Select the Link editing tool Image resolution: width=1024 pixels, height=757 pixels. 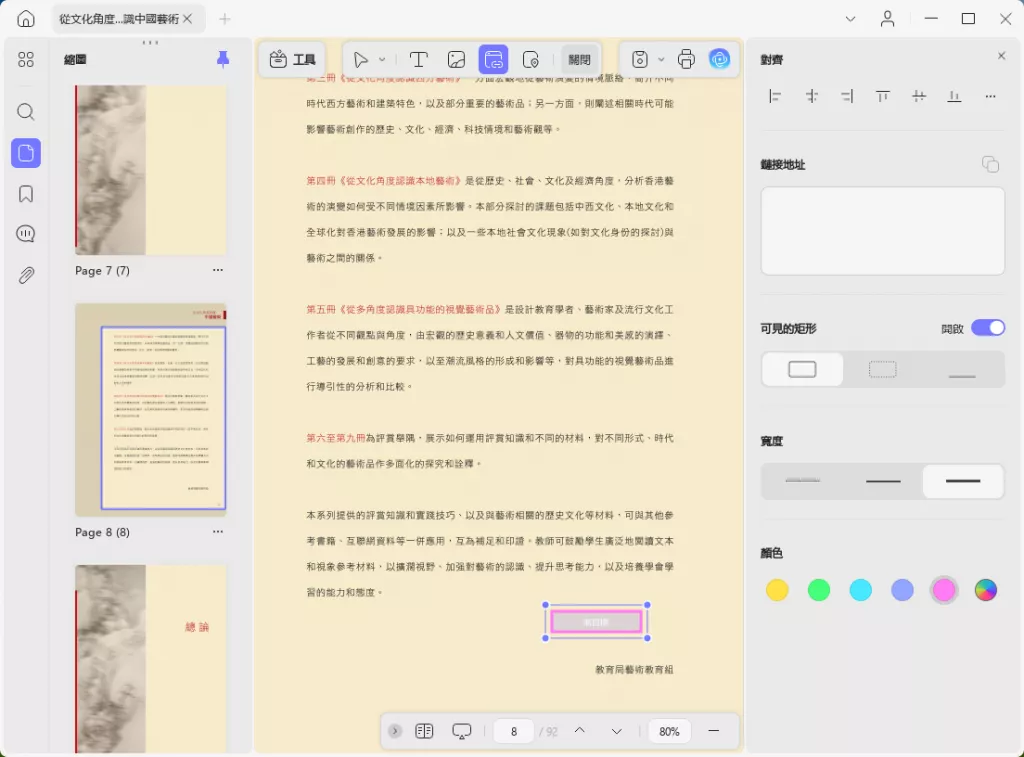point(494,59)
